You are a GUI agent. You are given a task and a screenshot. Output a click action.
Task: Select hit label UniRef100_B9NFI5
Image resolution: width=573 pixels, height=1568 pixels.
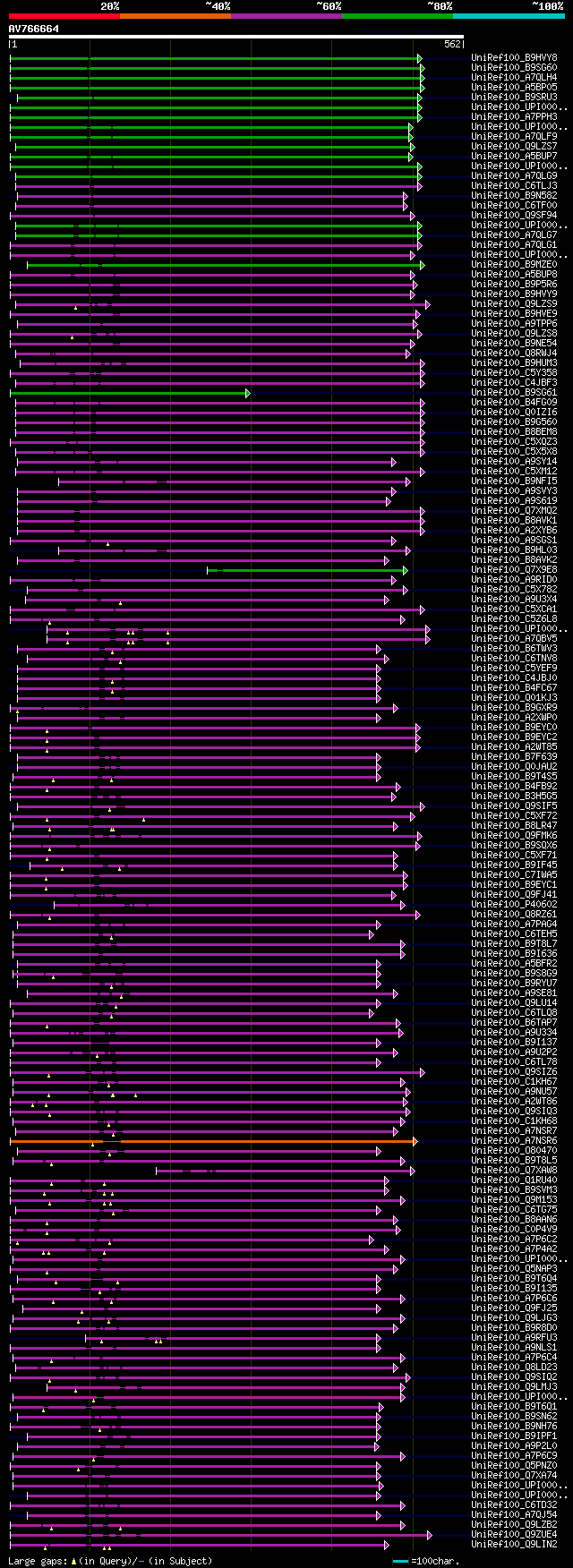pyautogui.click(x=514, y=481)
